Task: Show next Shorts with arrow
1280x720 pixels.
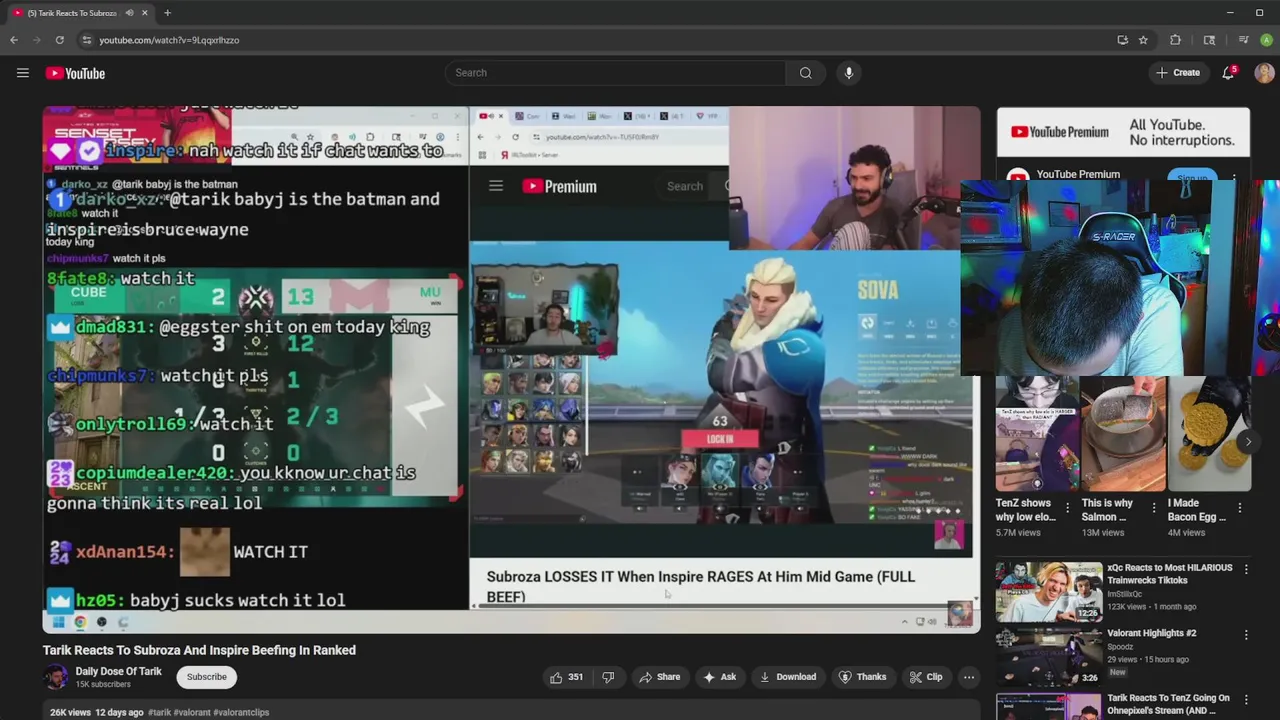Action: pos(1248,441)
